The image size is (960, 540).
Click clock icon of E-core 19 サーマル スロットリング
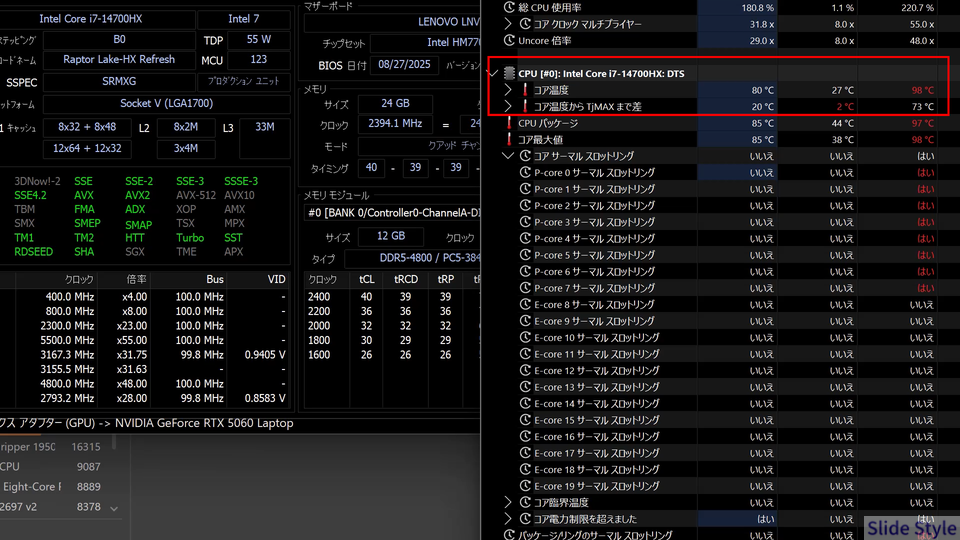tap(525, 486)
